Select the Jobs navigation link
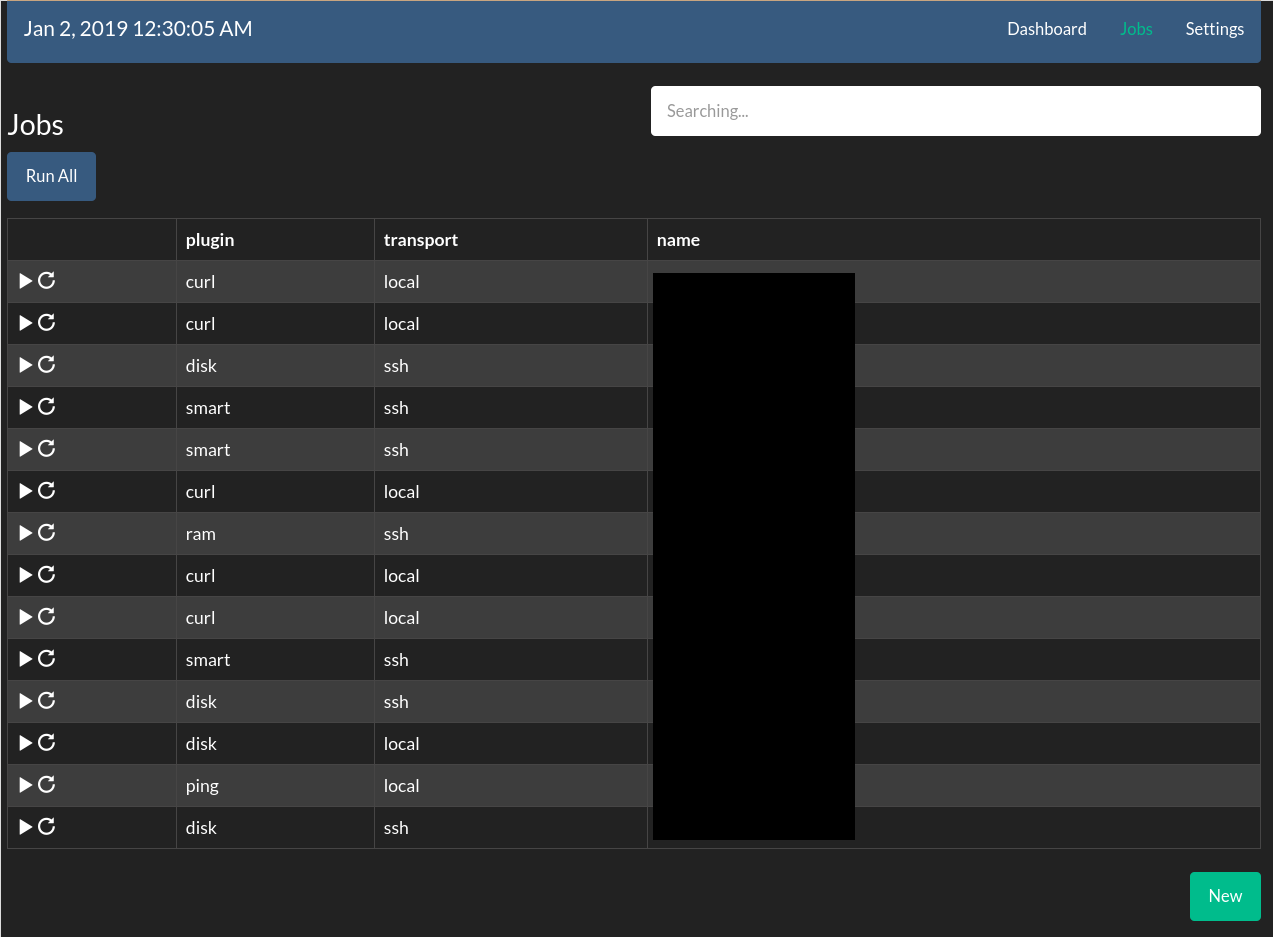Viewport: 1273px width, 937px height. pyautogui.click(x=1136, y=29)
